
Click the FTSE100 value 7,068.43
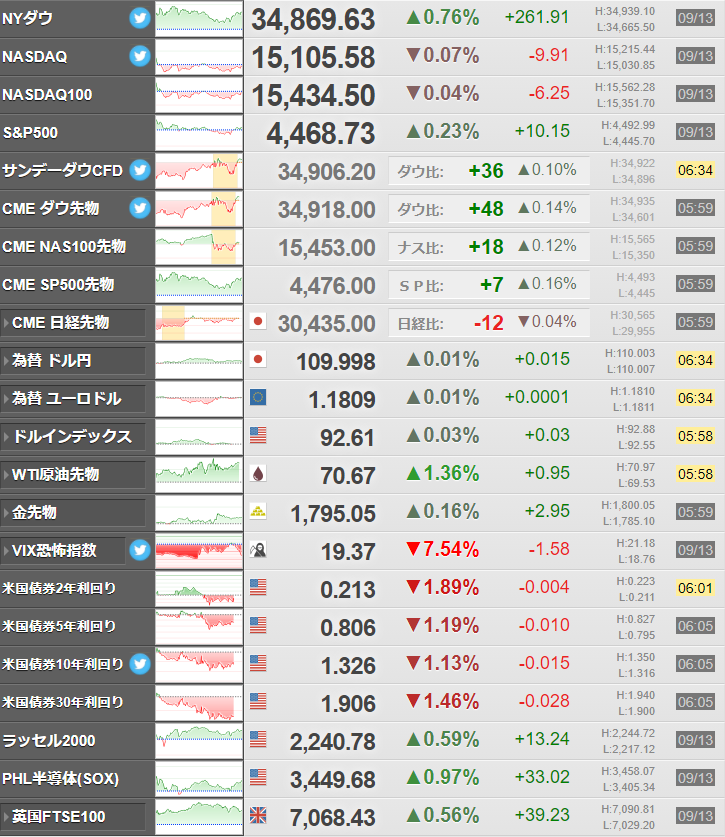333,818
